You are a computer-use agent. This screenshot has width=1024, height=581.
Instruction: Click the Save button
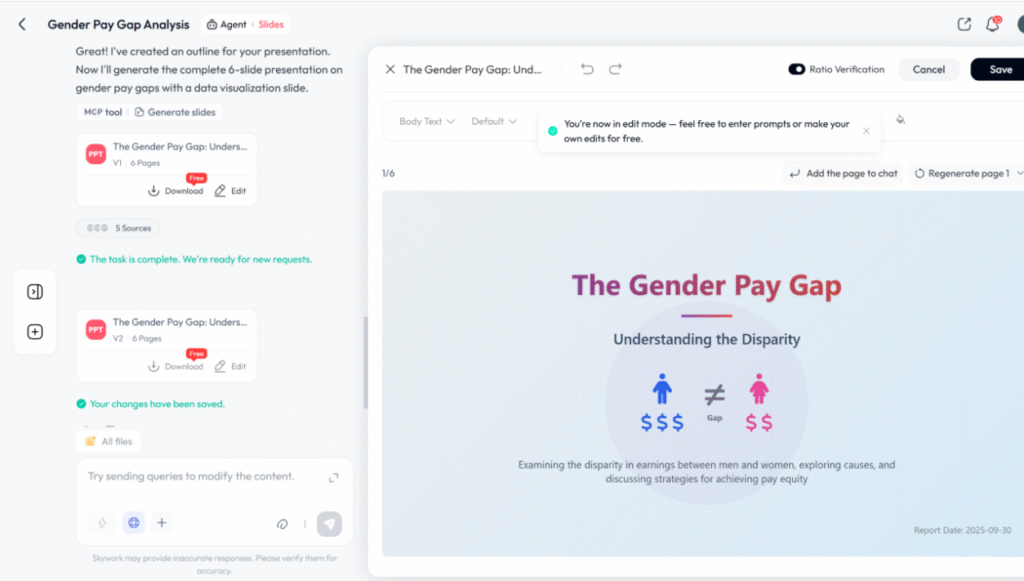[x=1000, y=69]
